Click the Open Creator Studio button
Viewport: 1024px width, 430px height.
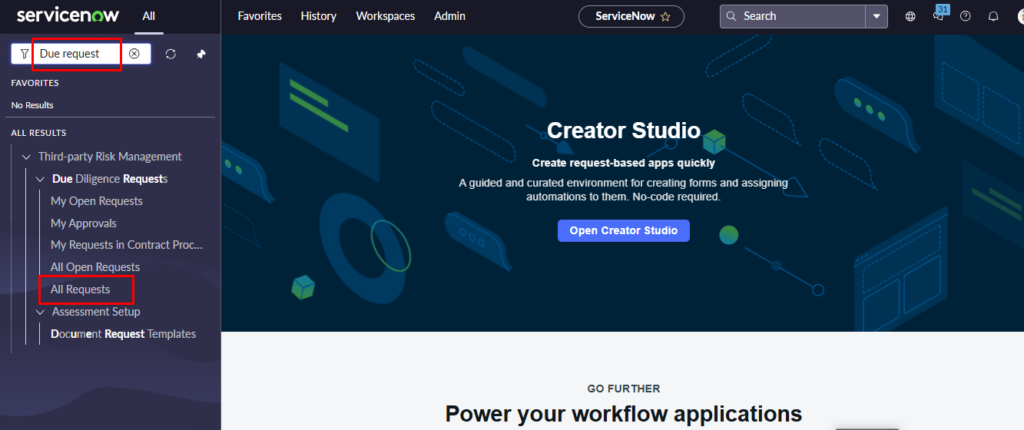[x=623, y=230]
